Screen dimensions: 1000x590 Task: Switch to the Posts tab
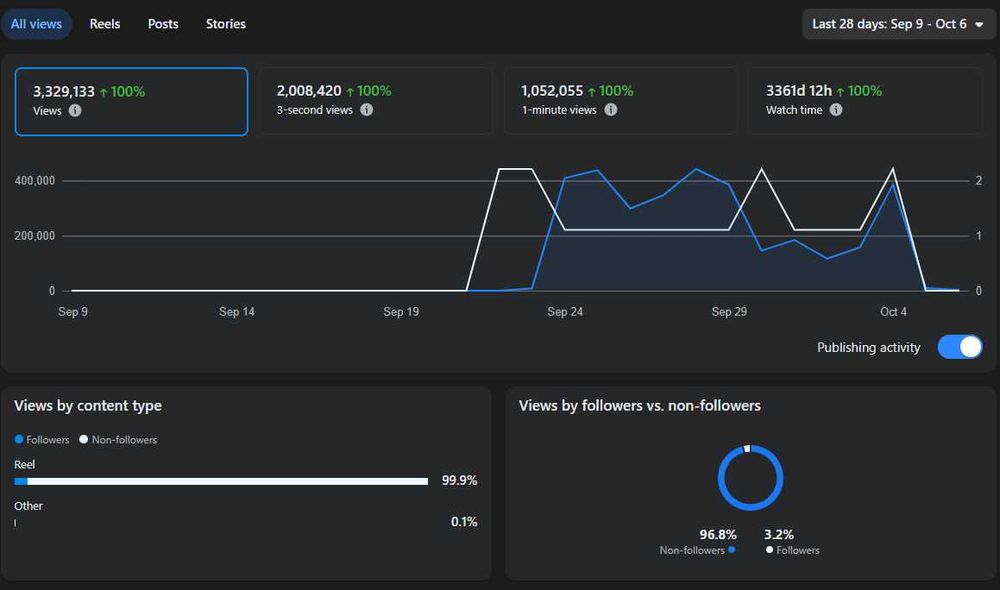point(163,24)
